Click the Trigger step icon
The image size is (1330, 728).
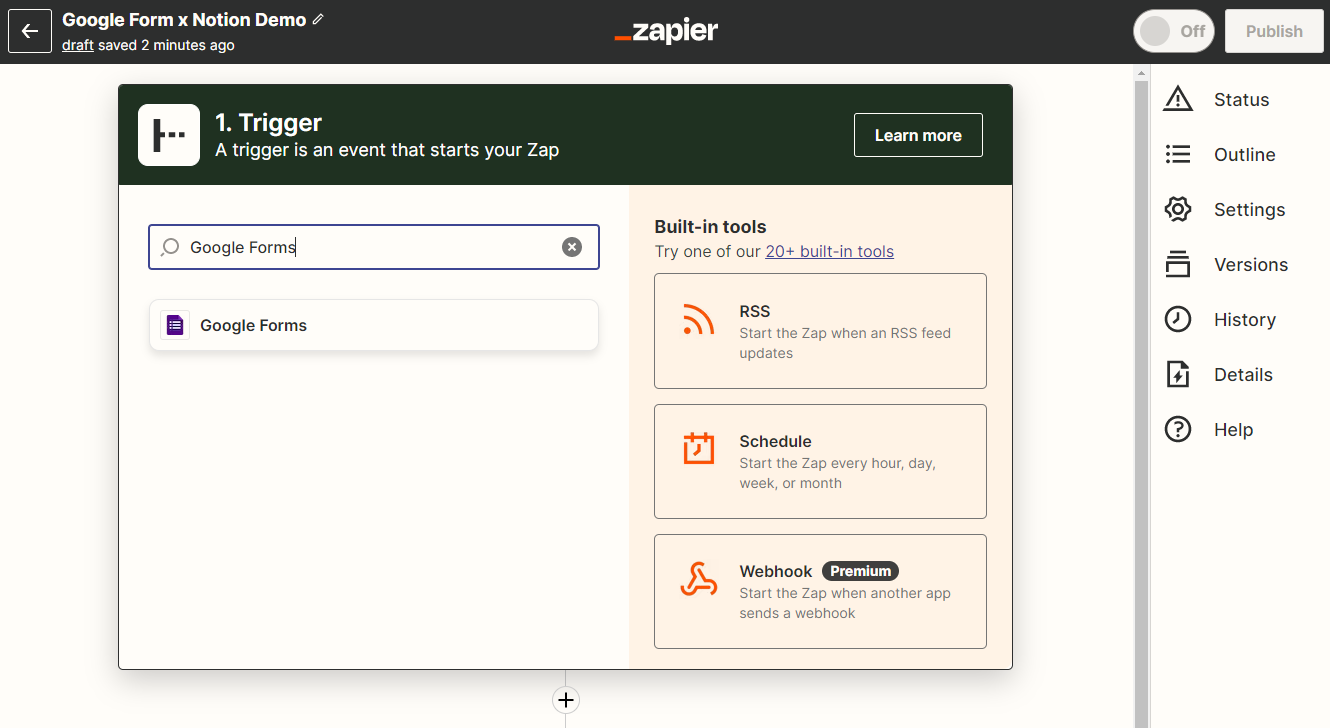pos(168,135)
